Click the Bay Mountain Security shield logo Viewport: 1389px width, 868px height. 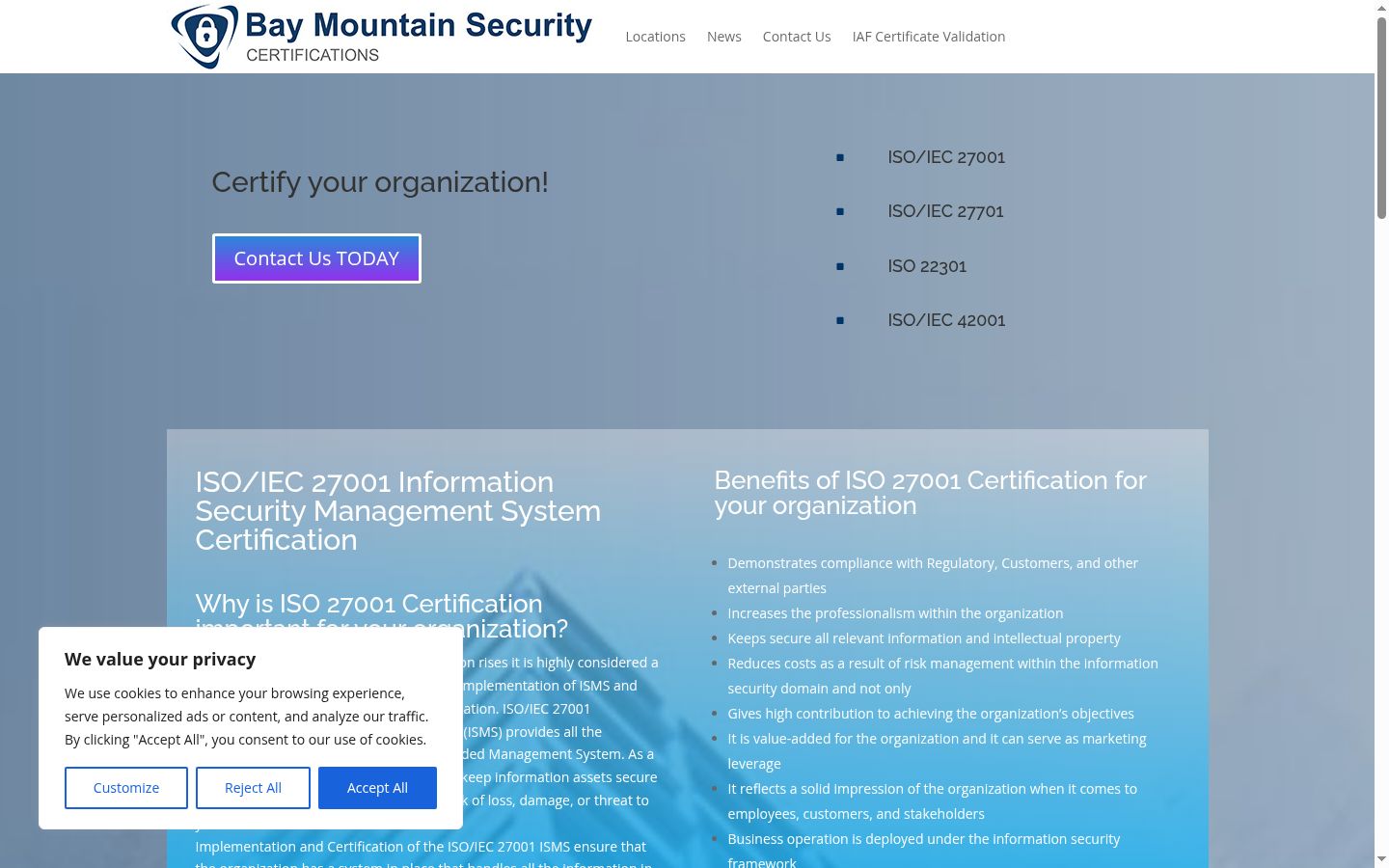[x=204, y=37]
